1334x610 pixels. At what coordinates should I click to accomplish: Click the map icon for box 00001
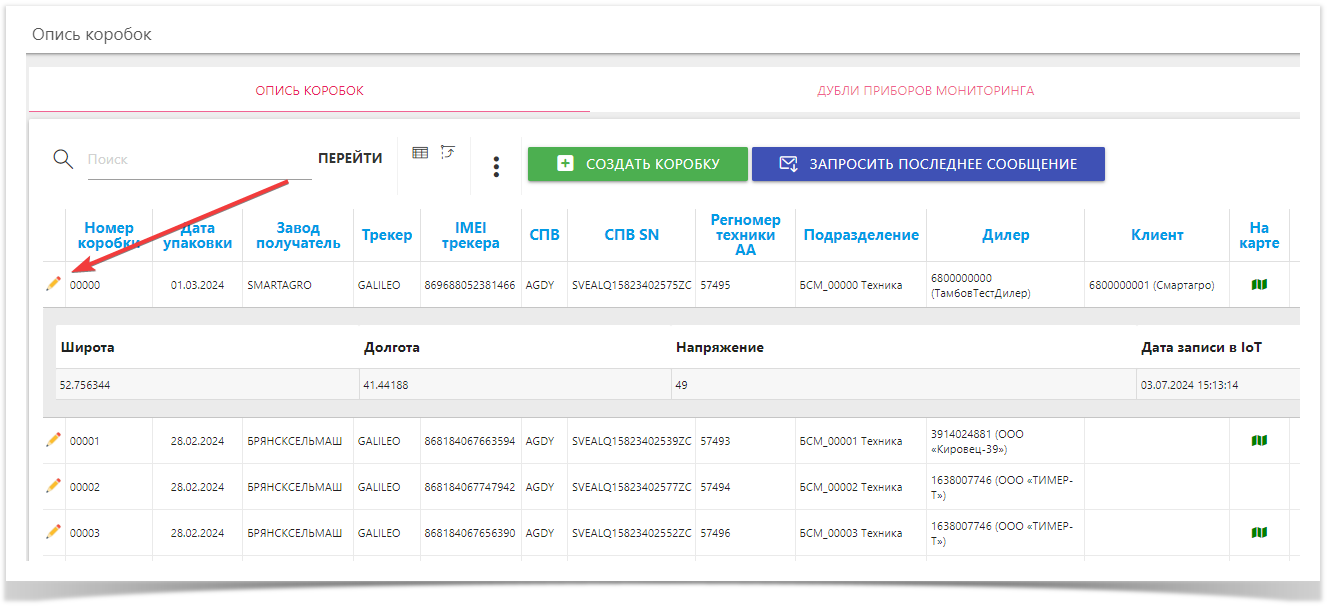click(1259, 440)
